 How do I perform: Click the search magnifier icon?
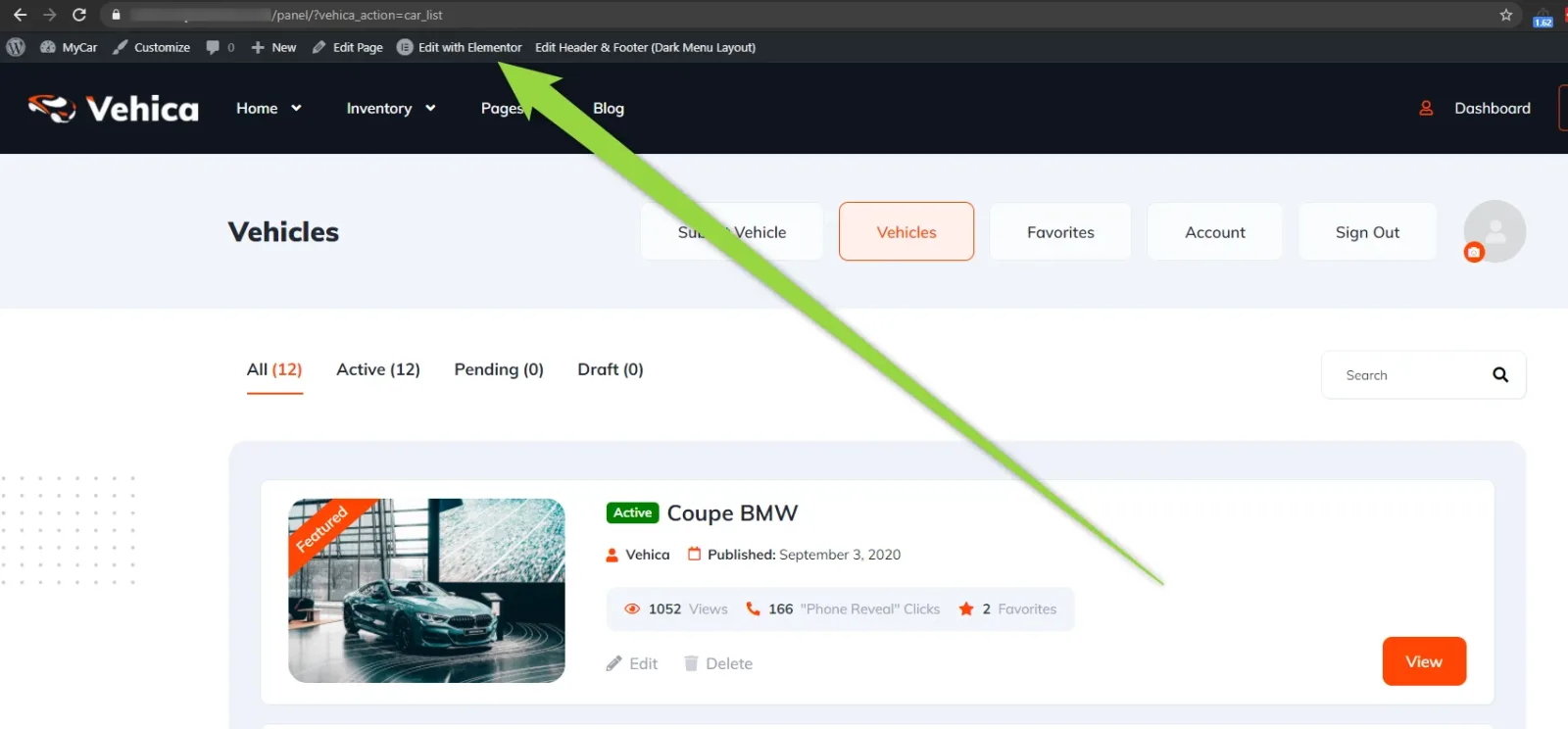pos(1500,375)
